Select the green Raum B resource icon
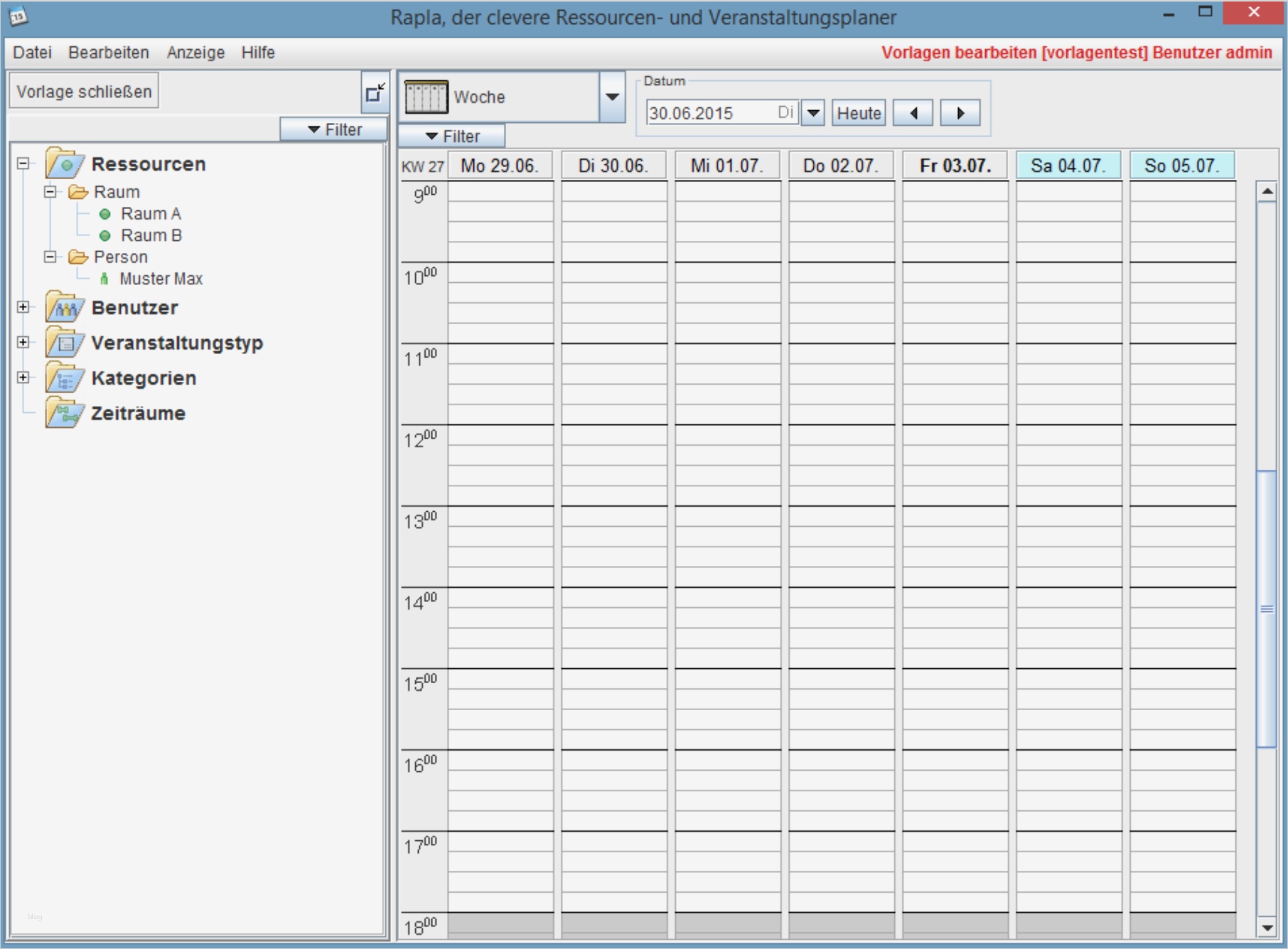This screenshot has height=949, width=1288. 105,236
